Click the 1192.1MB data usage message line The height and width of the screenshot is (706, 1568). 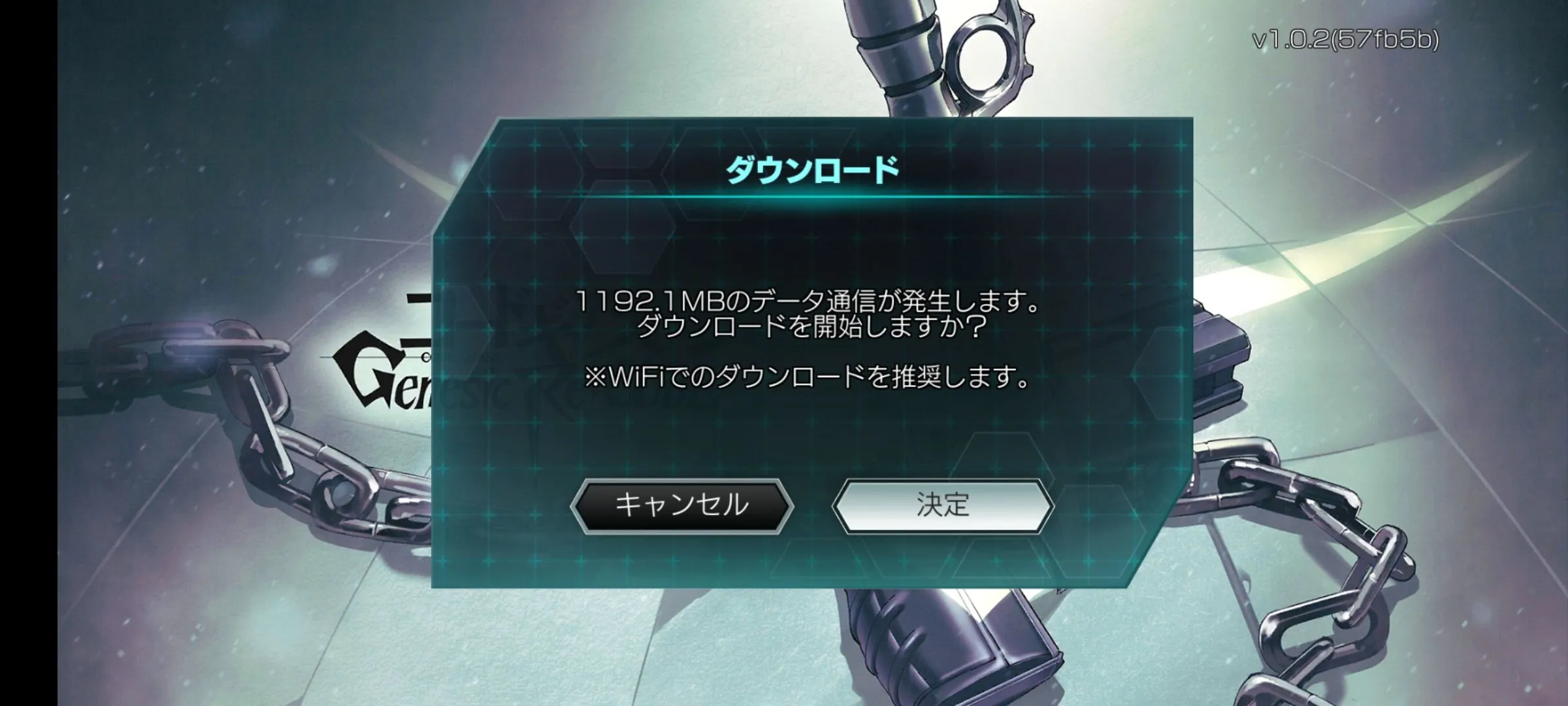808,301
